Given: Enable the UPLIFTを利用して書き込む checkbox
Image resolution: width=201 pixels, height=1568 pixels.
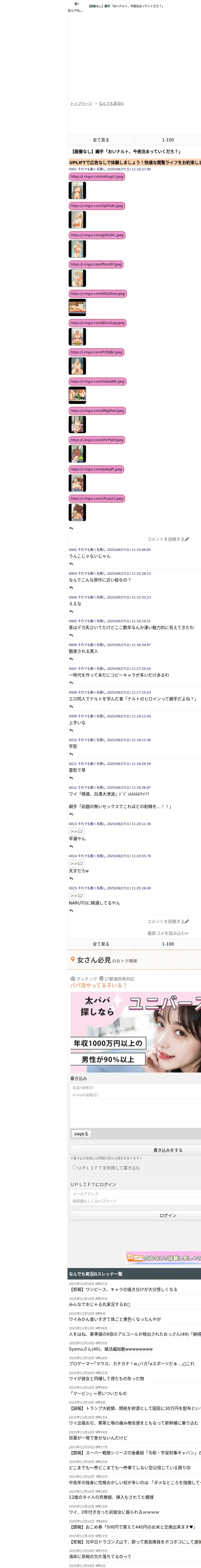Looking at the screenshot, I should coord(74,1167).
